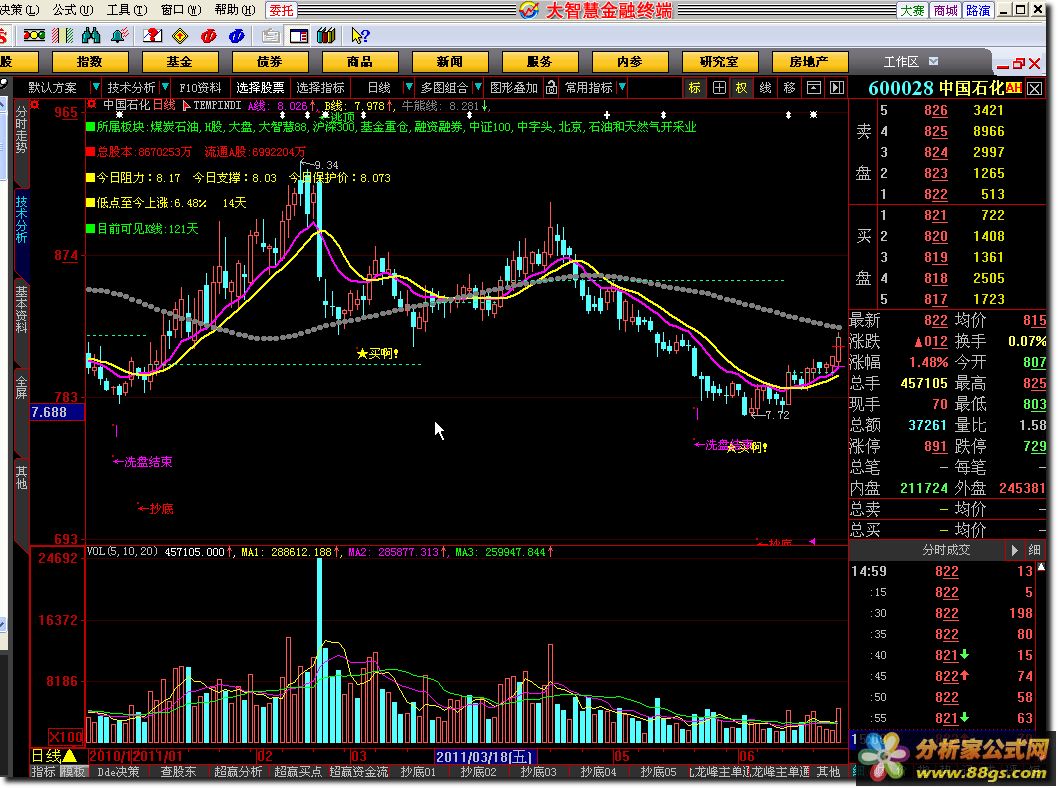Toggle the 标 marker button

(x=695, y=88)
